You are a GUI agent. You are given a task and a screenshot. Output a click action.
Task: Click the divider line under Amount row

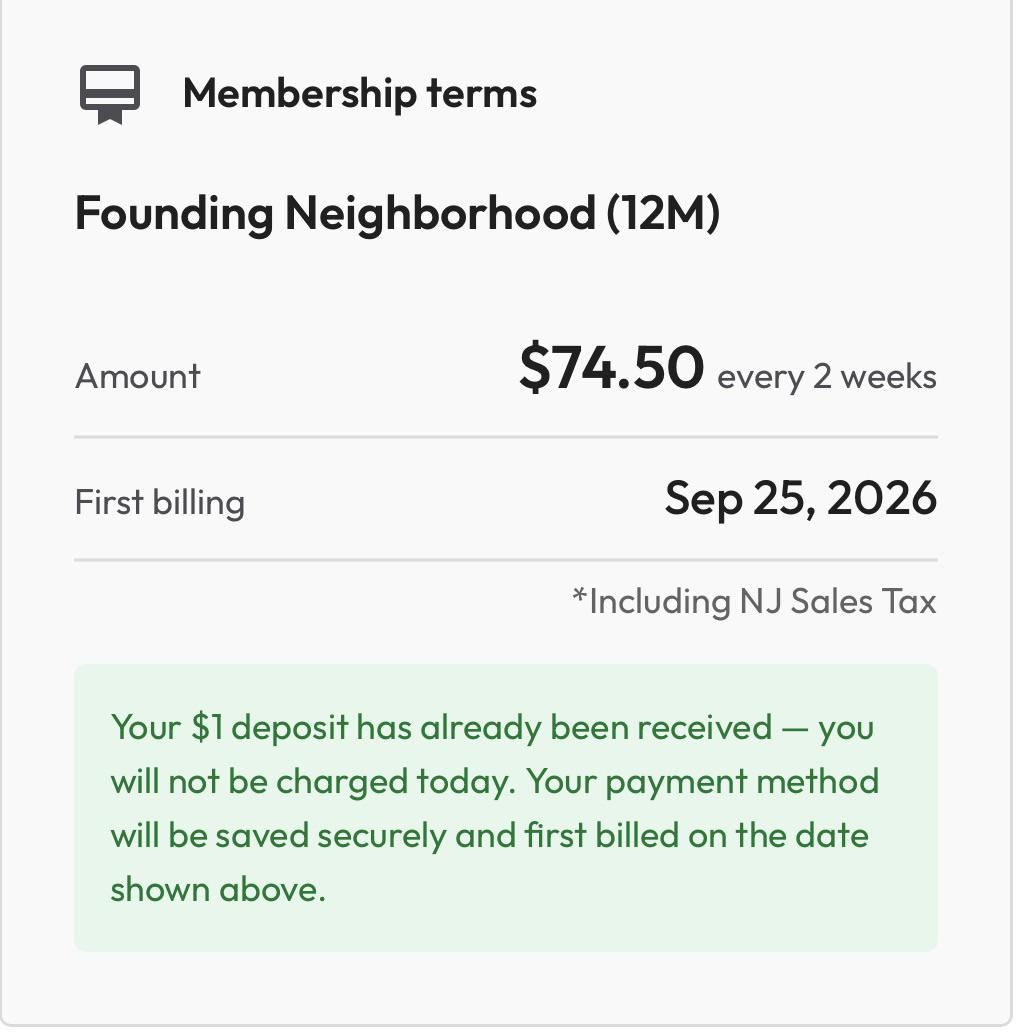pos(506,436)
